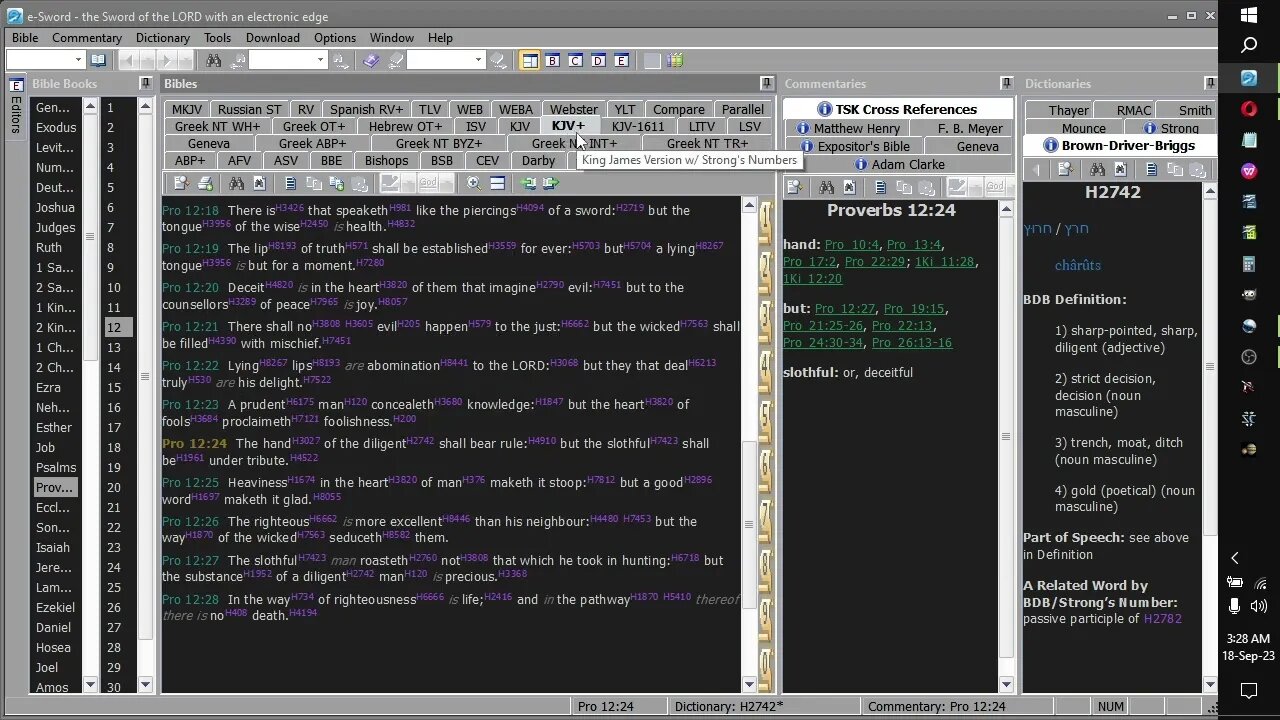Toggle the C panel layout button
The height and width of the screenshot is (720, 1280).
(576, 60)
